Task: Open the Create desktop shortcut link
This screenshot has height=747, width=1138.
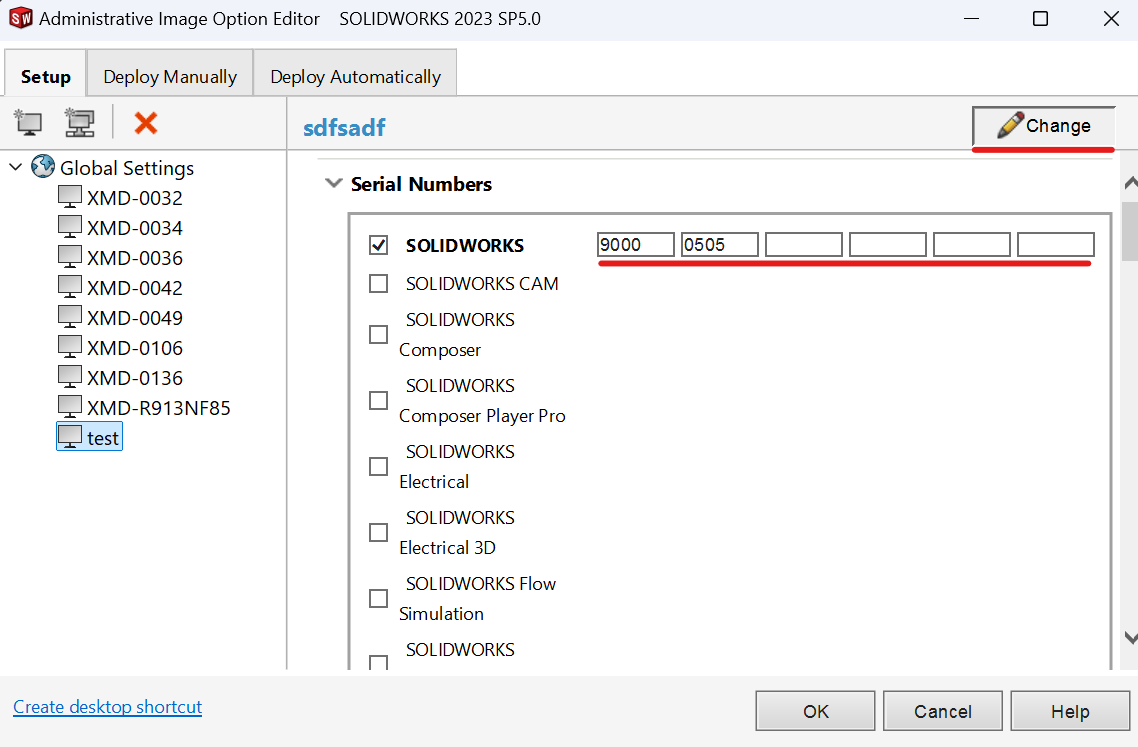Action: (x=107, y=707)
